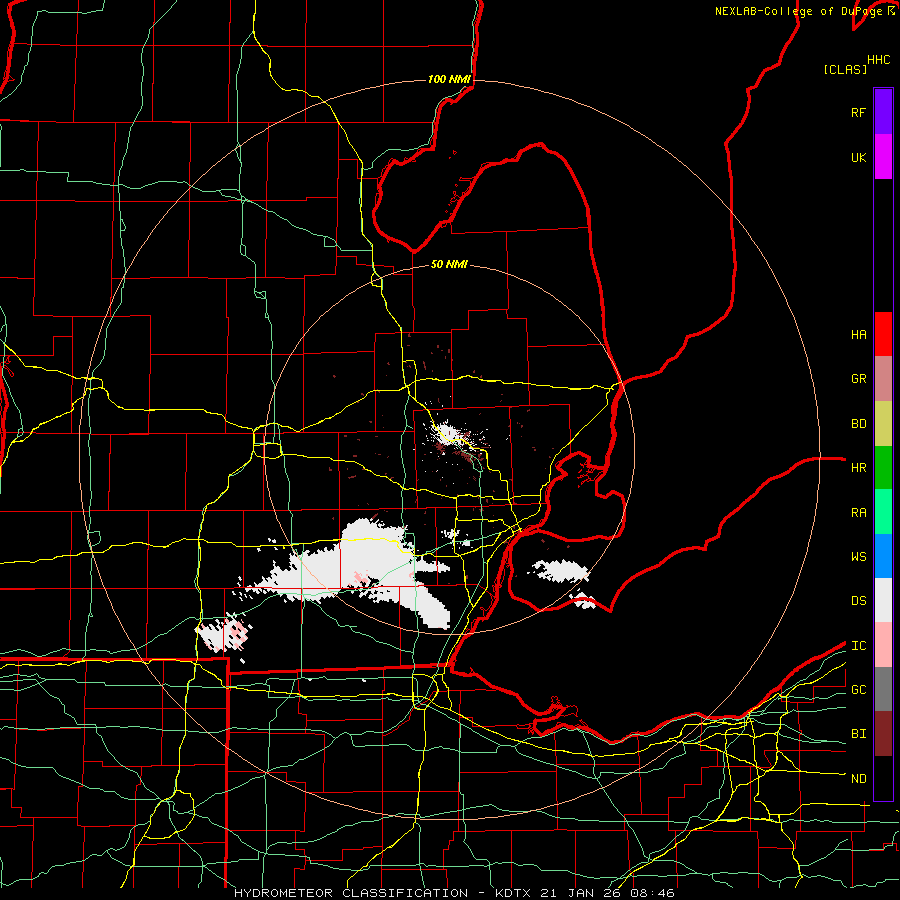This screenshot has width=900, height=900.
Task: Click the UK legend label
Action: click(858, 157)
